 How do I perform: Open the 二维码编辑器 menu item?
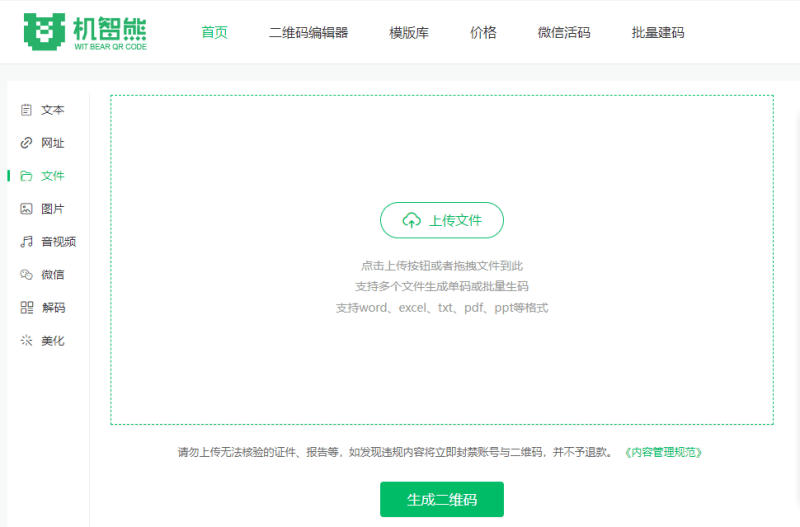point(308,33)
